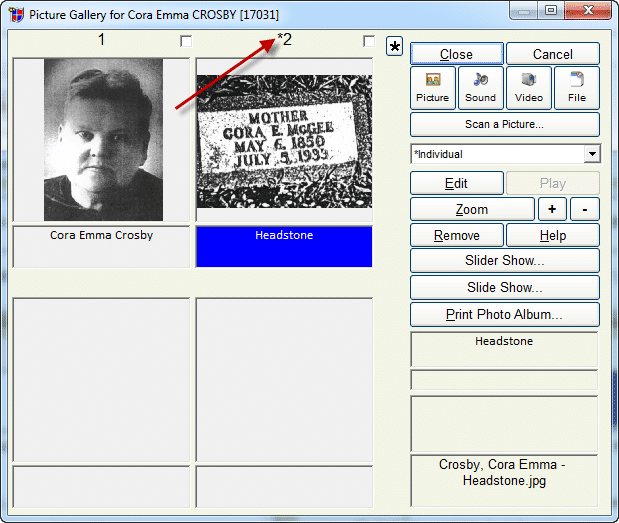Click the Video icon button

(528, 88)
